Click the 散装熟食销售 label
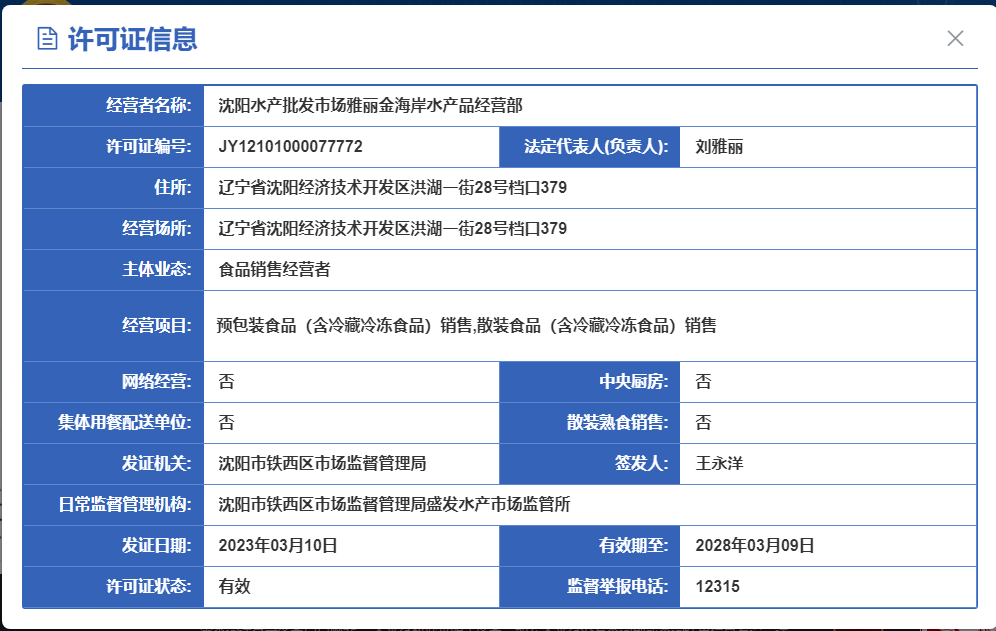 click(x=618, y=423)
